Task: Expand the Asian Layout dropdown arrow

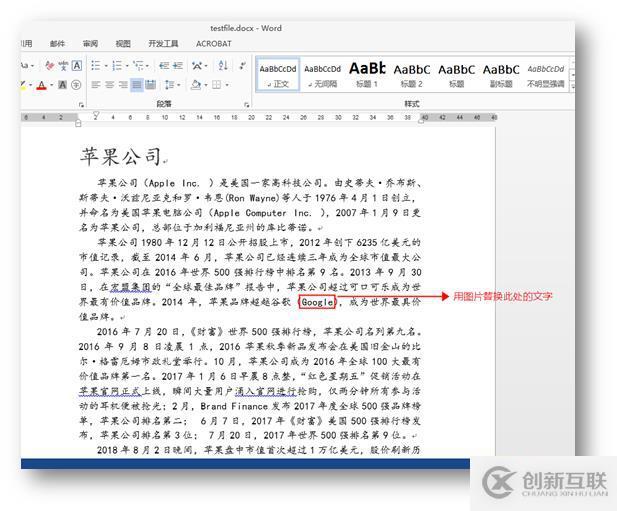Action: 206,66
